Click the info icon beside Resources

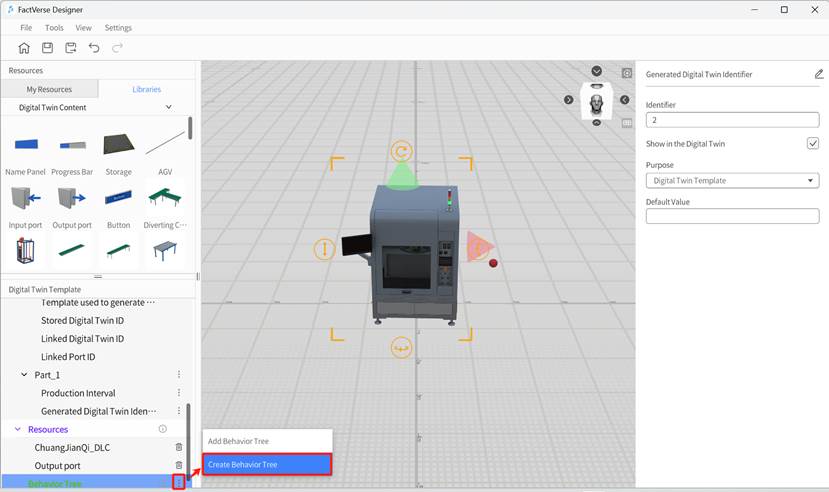(163, 429)
